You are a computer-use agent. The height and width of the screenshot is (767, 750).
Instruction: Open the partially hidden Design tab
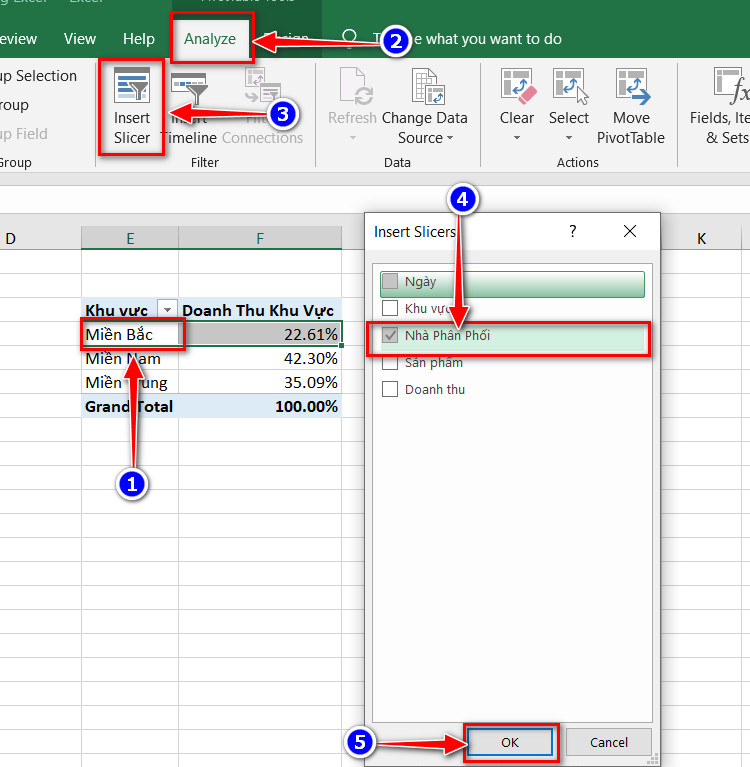coord(288,39)
